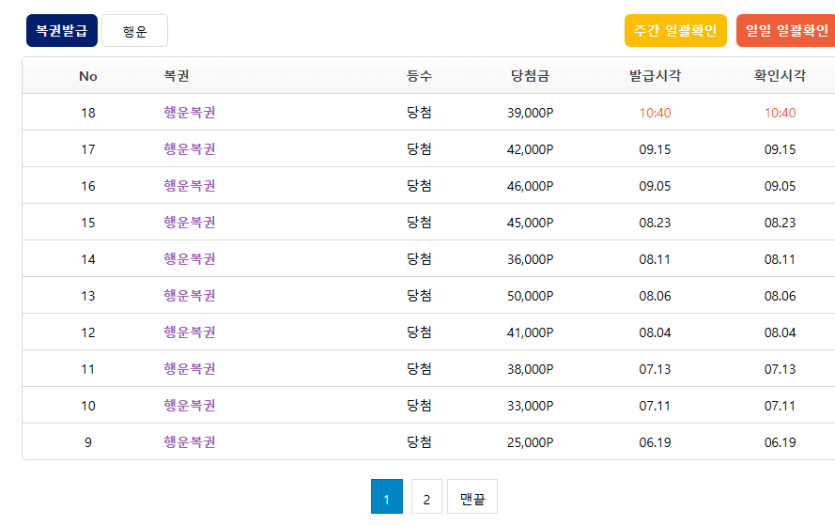Click 발급시각 10:40 in row 18
Viewport: 835px width, 525px height.
click(x=655, y=113)
